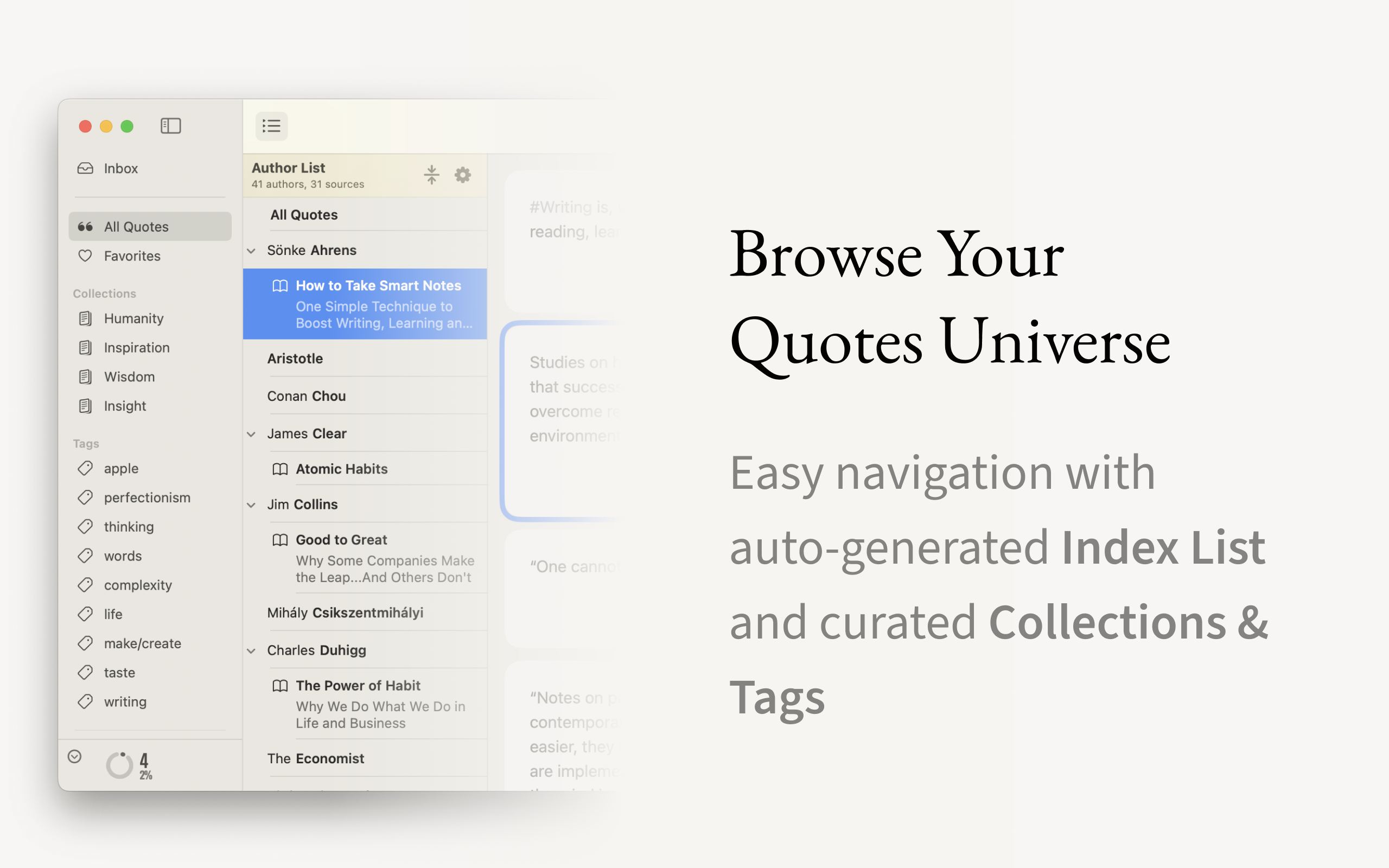Open Favorites in the sidebar
Image resolution: width=1389 pixels, height=868 pixels.
[150, 256]
